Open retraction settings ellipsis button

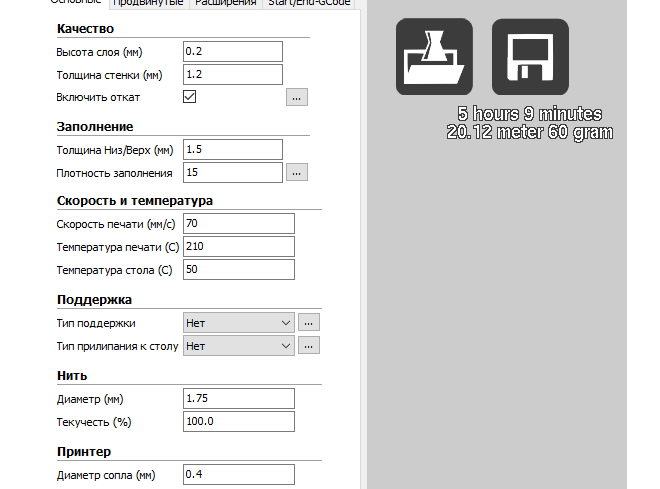(x=297, y=97)
